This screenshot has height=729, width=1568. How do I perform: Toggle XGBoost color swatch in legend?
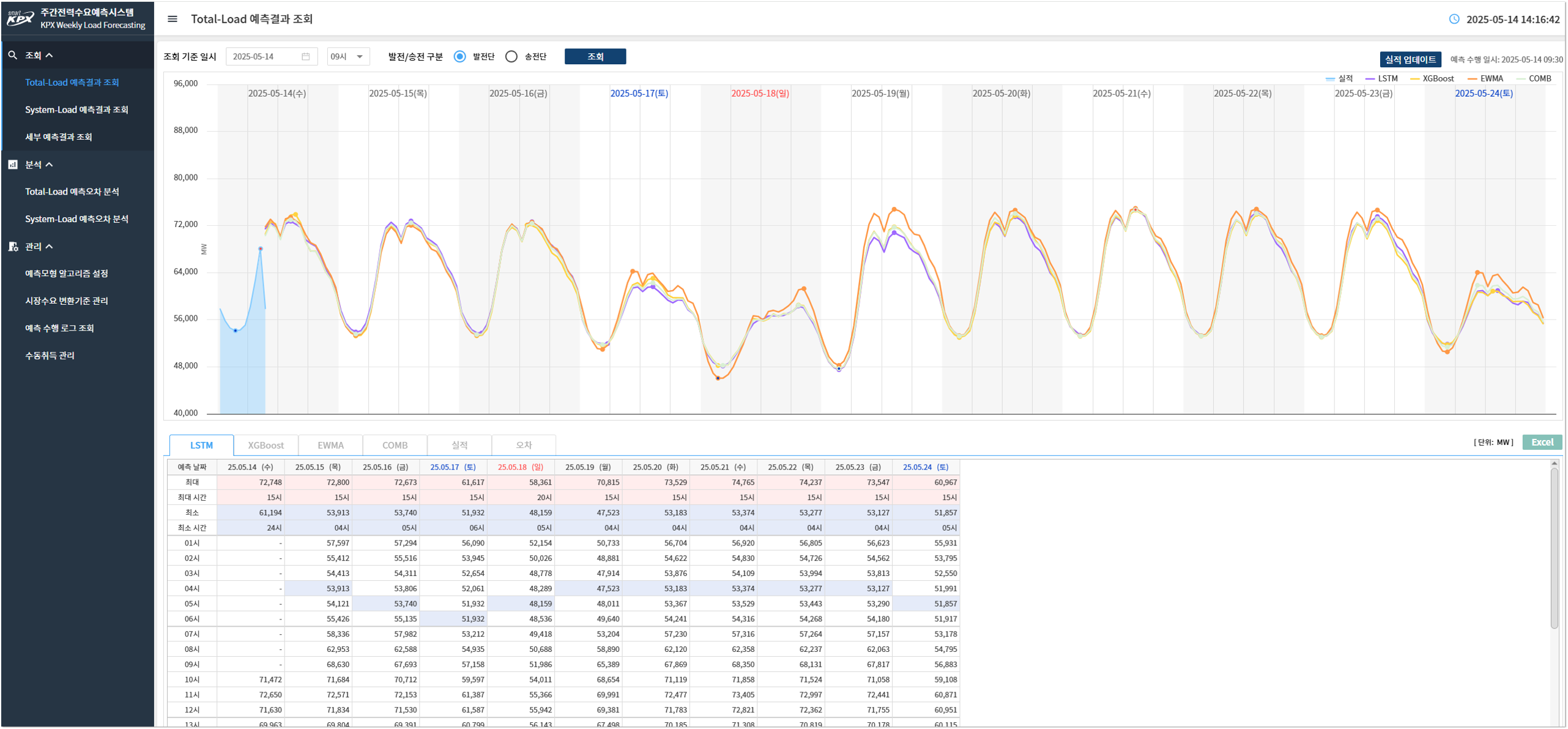(1414, 79)
